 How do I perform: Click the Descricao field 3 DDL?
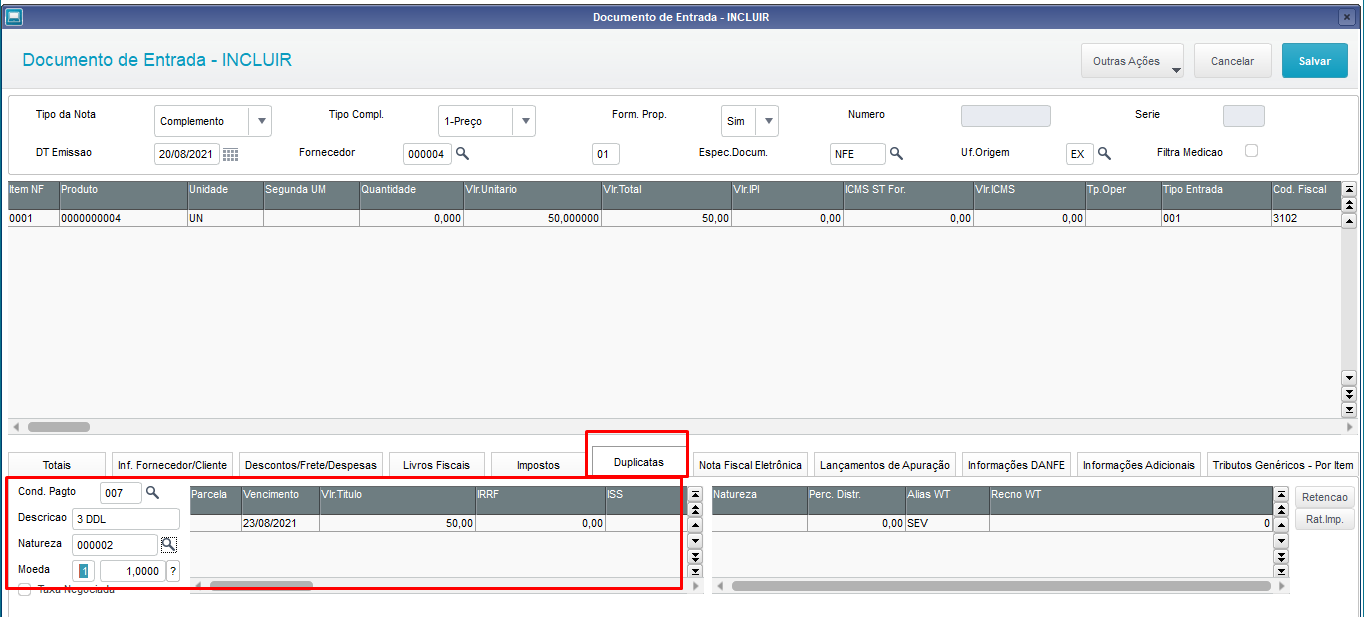click(x=126, y=519)
